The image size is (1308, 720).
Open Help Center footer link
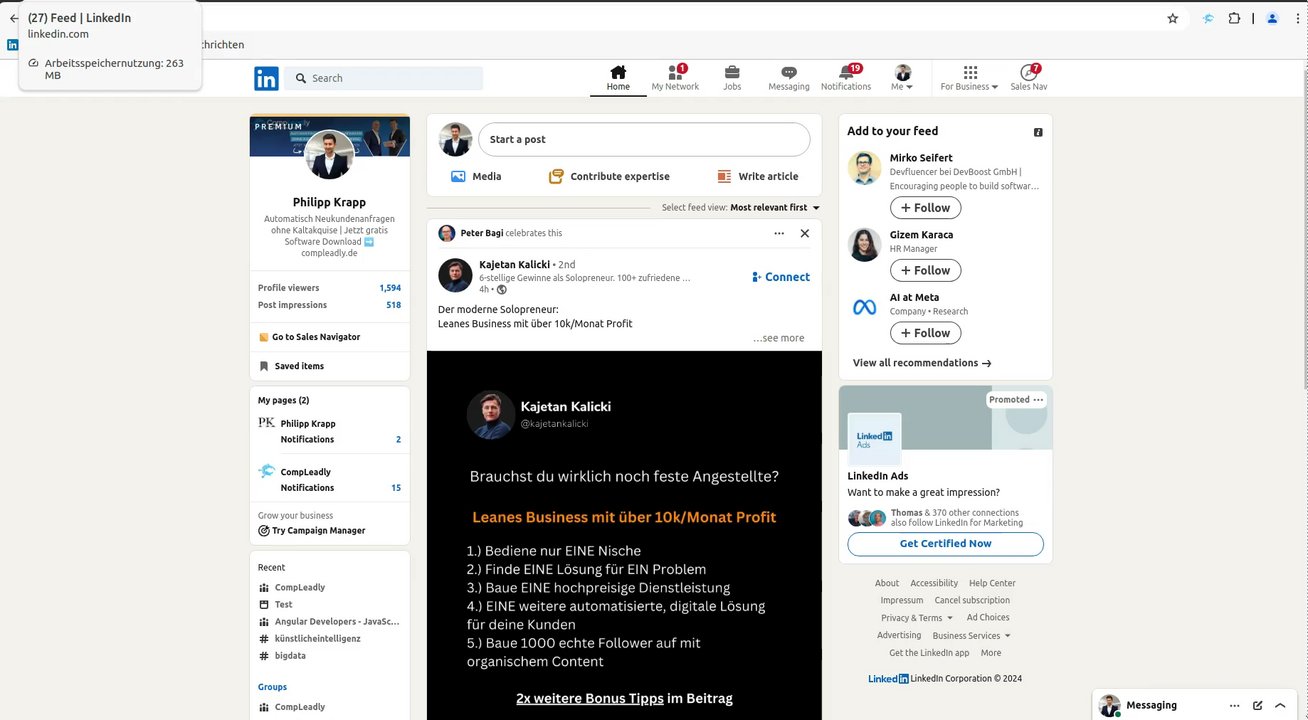pyautogui.click(x=992, y=583)
